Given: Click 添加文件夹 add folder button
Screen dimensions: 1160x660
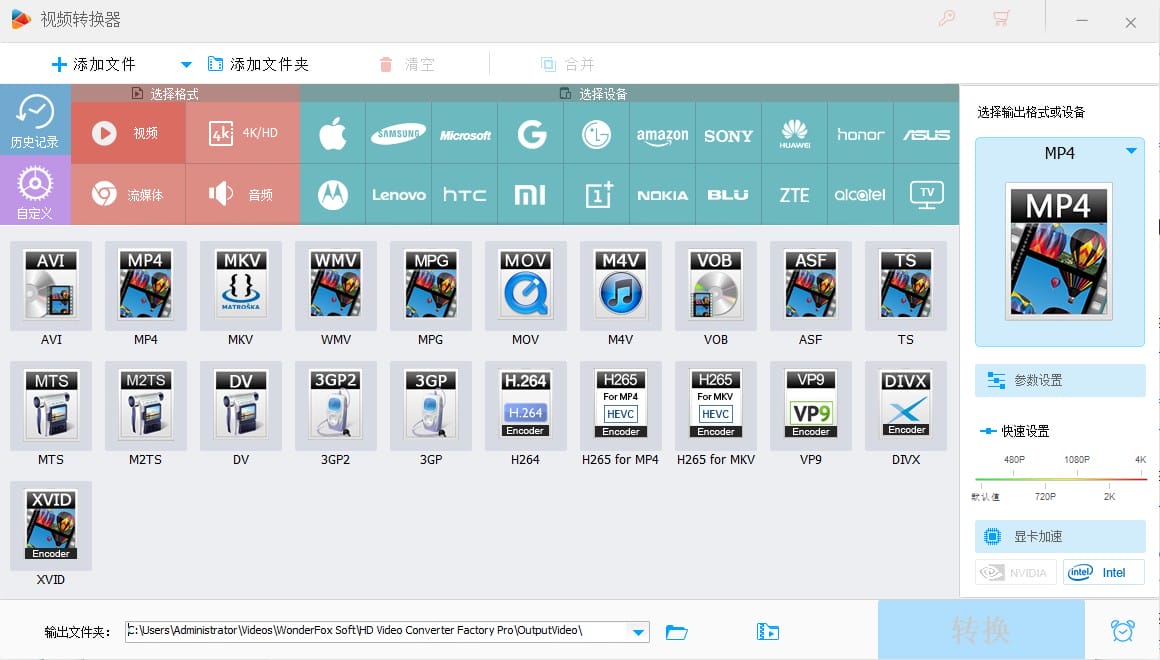Looking at the screenshot, I should [x=258, y=64].
